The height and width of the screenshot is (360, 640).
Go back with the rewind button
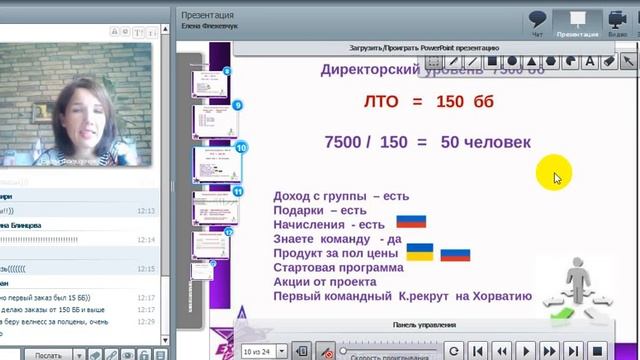502,351
